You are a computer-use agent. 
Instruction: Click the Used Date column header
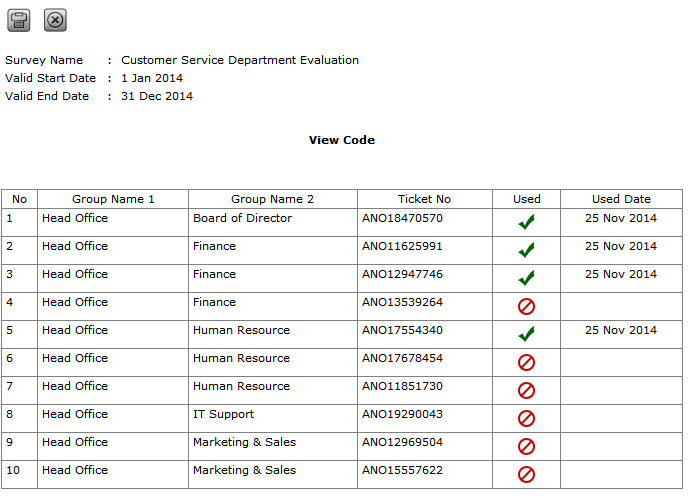[x=620, y=199]
